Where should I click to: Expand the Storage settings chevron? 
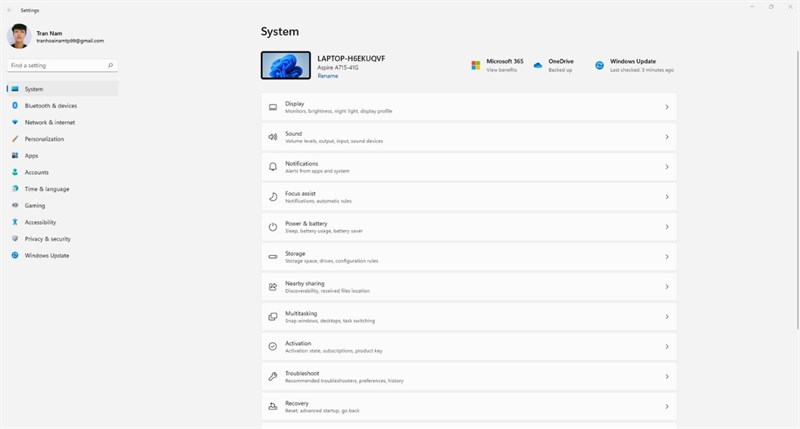tap(666, 257)
